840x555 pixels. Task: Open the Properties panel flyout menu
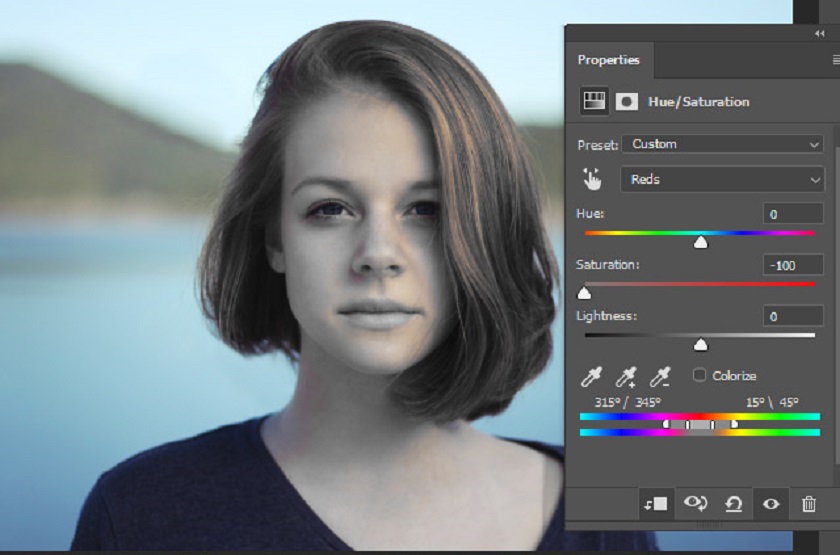[835, 60]
